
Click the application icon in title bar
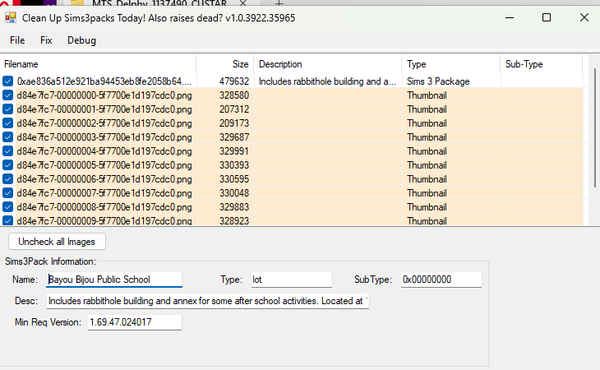coord(11,18)
